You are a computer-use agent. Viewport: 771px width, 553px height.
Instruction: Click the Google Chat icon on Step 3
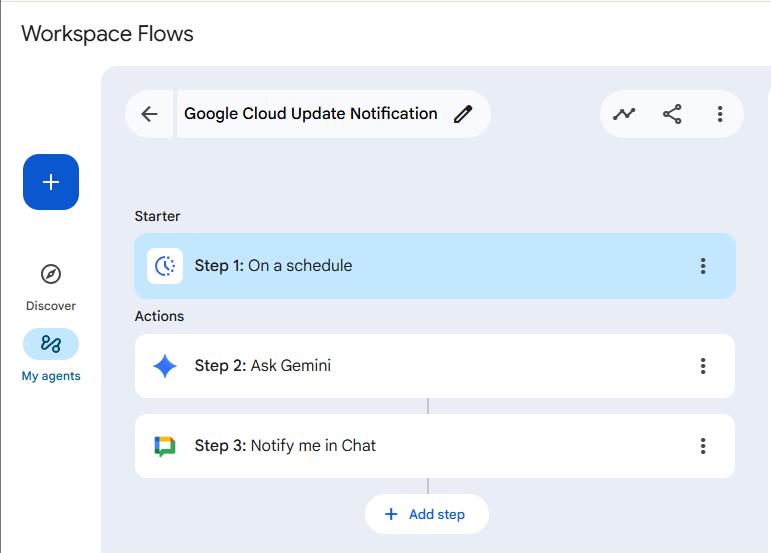click(x=165, y=446)
